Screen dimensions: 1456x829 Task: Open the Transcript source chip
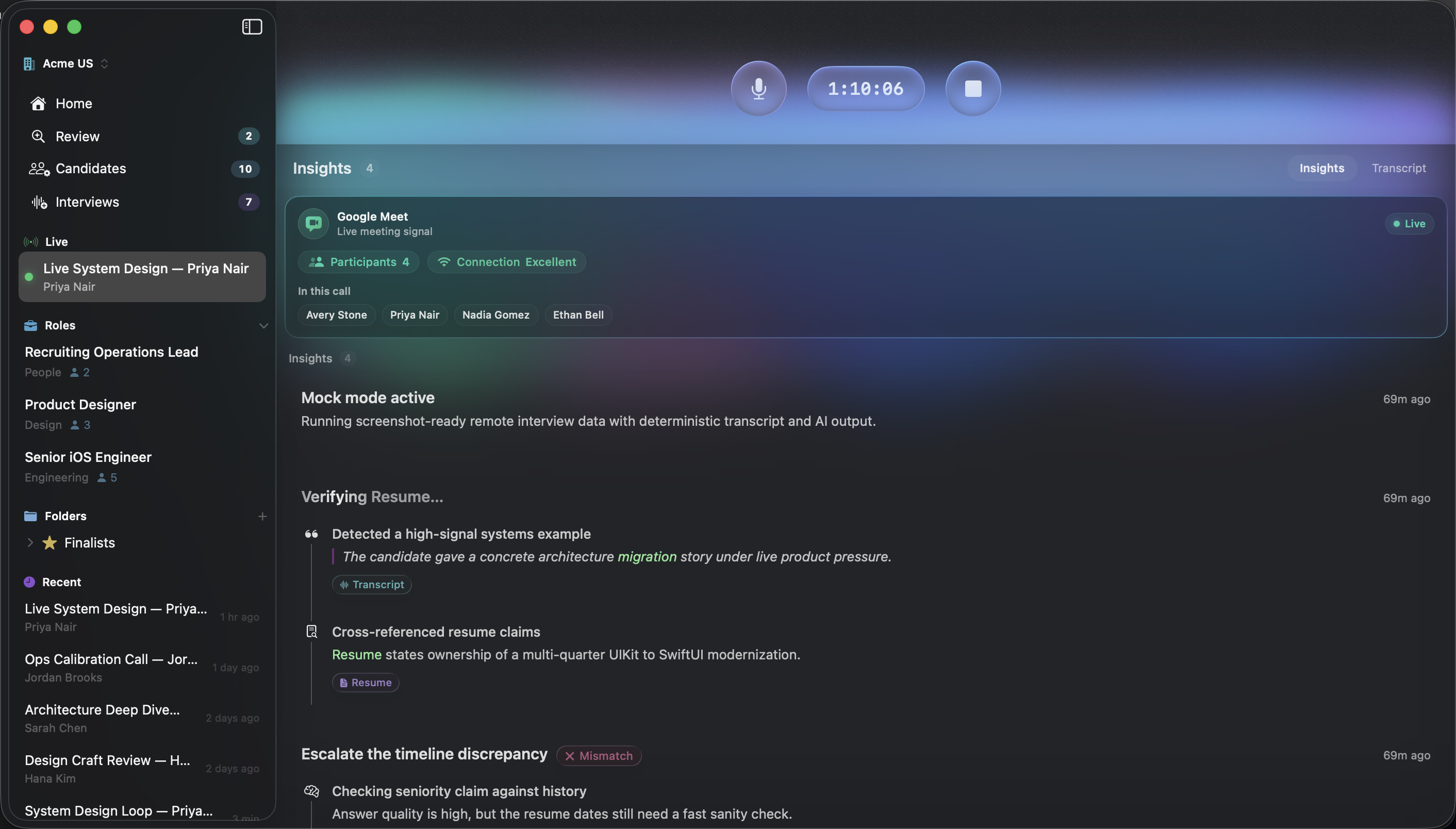click(x=372, y=585)
